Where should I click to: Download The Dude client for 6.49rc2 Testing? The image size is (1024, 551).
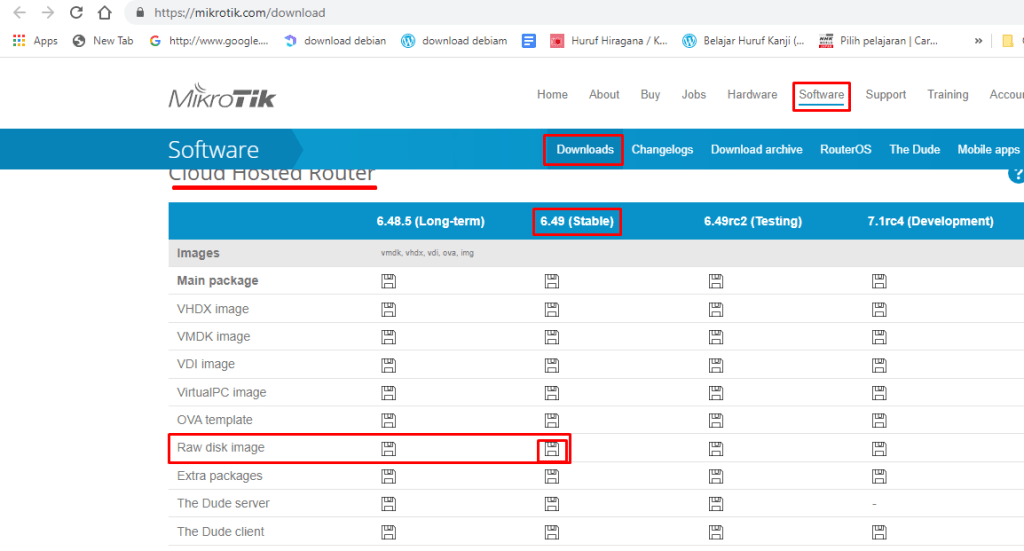tap(715, 532)
